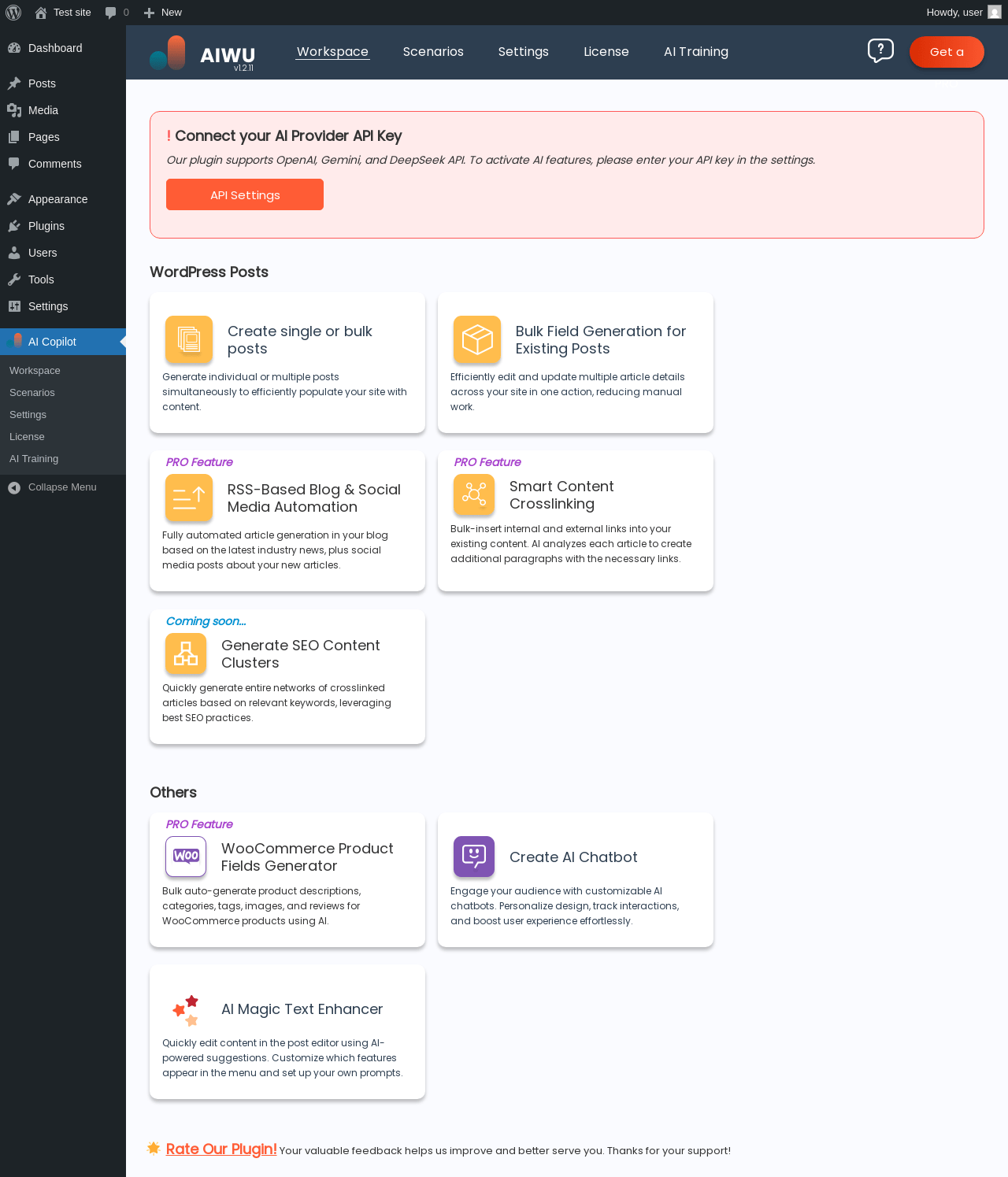Click the RSS-Based Blog automation icon
Screen dimensions: 1008x1177
(x=189, y=498)
